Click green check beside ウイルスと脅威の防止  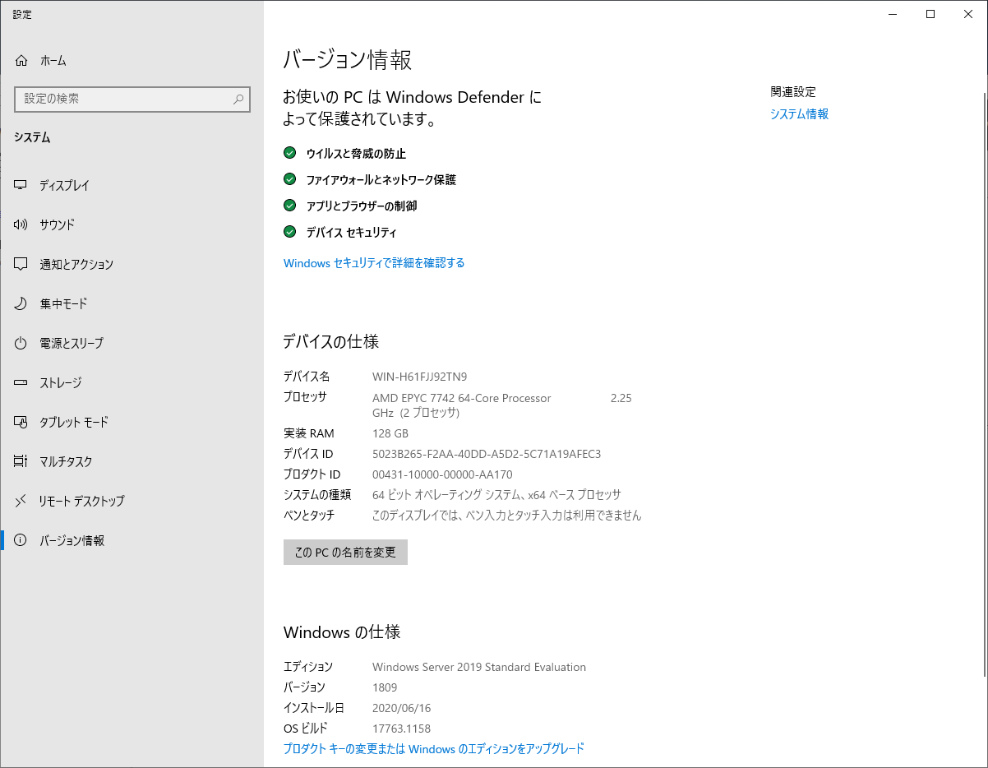point(290,153)
